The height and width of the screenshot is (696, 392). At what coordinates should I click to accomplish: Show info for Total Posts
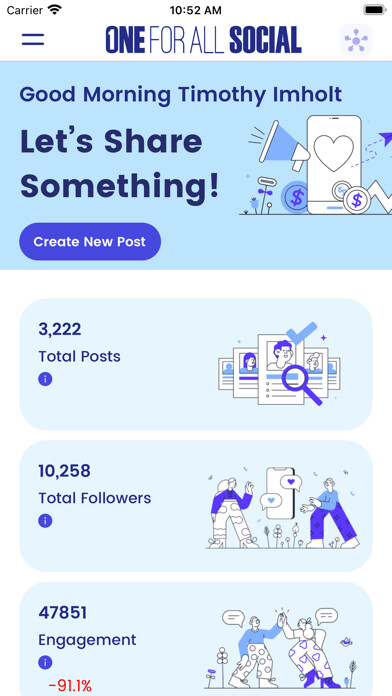45,379
